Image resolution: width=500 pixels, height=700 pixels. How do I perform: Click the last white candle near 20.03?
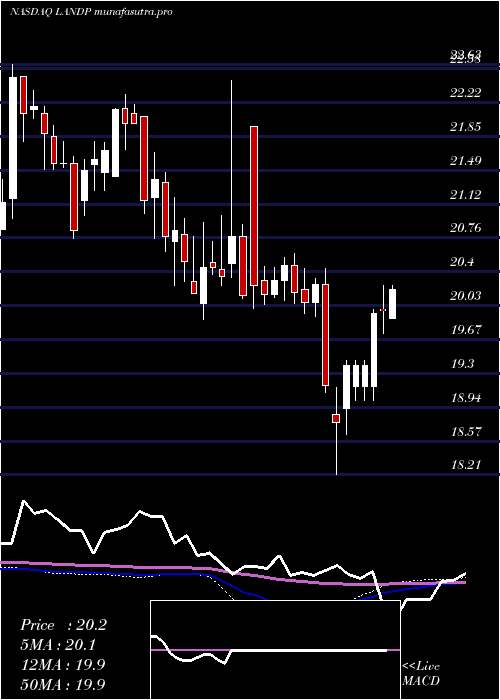pos(392,304)
